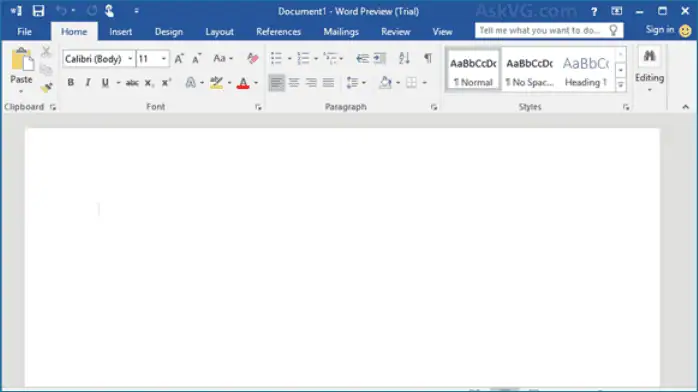Screen dimensions: 698x392
Task: Apply yellow text highlight color
Action: pos(216,83)
